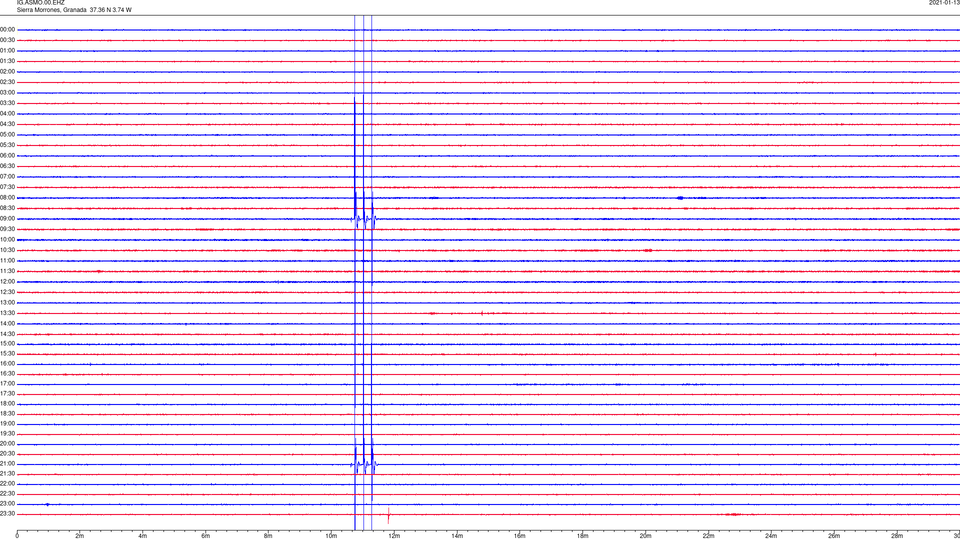
Task: Select the 13:30 trace time label
Action: click(x=7, y=313)
